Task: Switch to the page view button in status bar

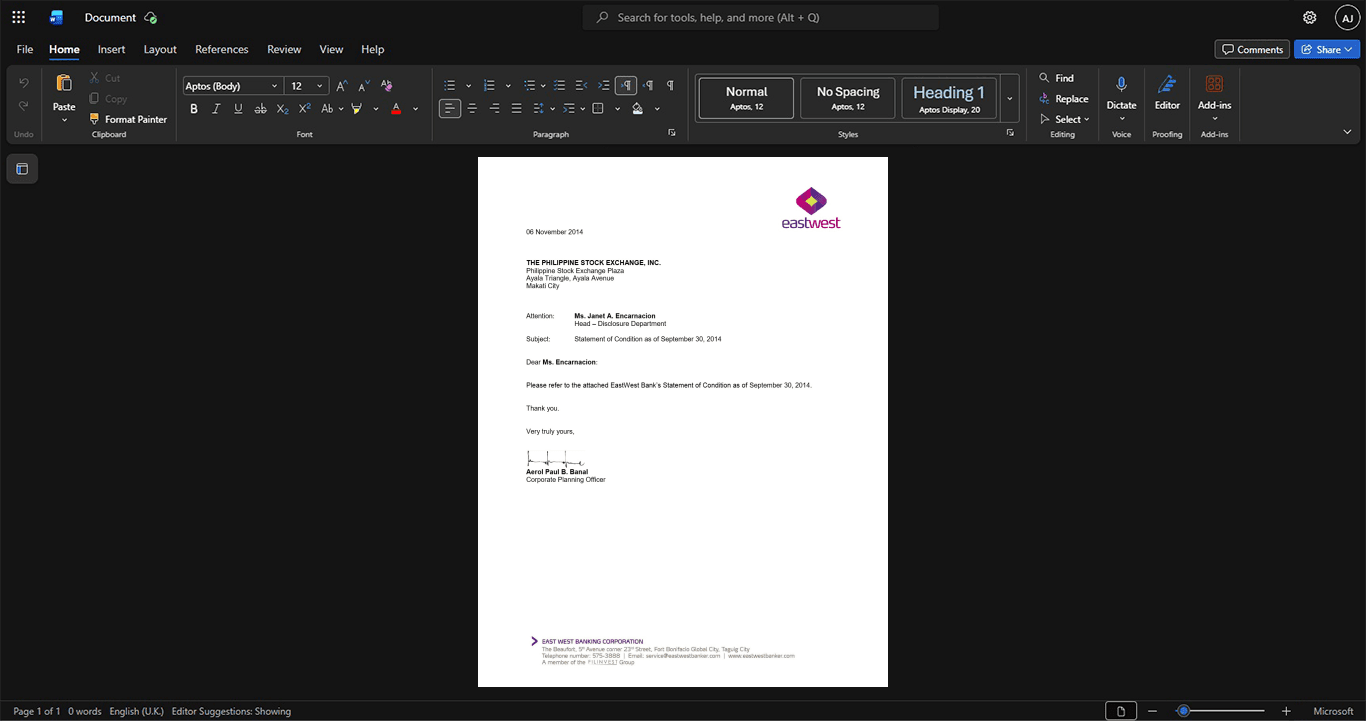Action: 1121,711
